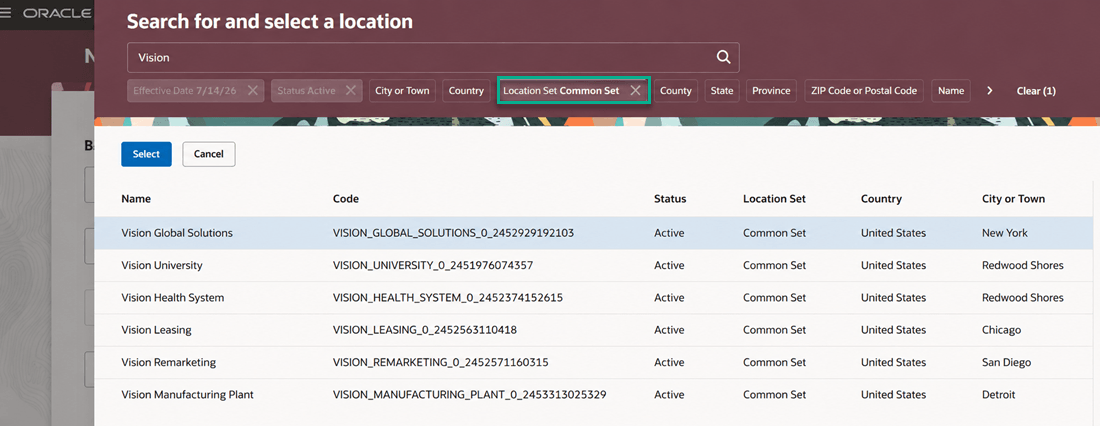Click United States in Vision Manufacturing Plant row

893,394
